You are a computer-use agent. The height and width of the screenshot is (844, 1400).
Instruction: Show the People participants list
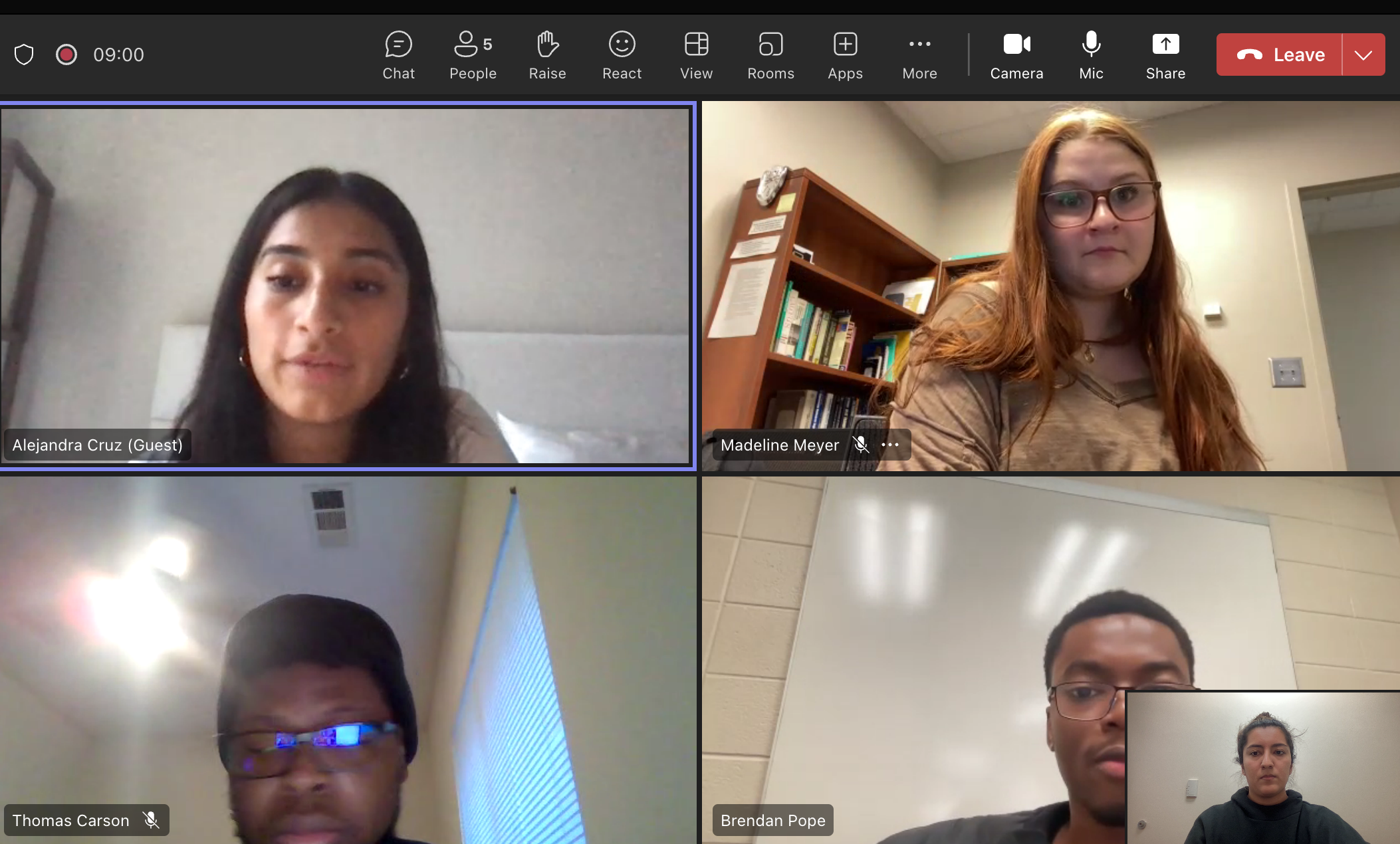point(473,55)
